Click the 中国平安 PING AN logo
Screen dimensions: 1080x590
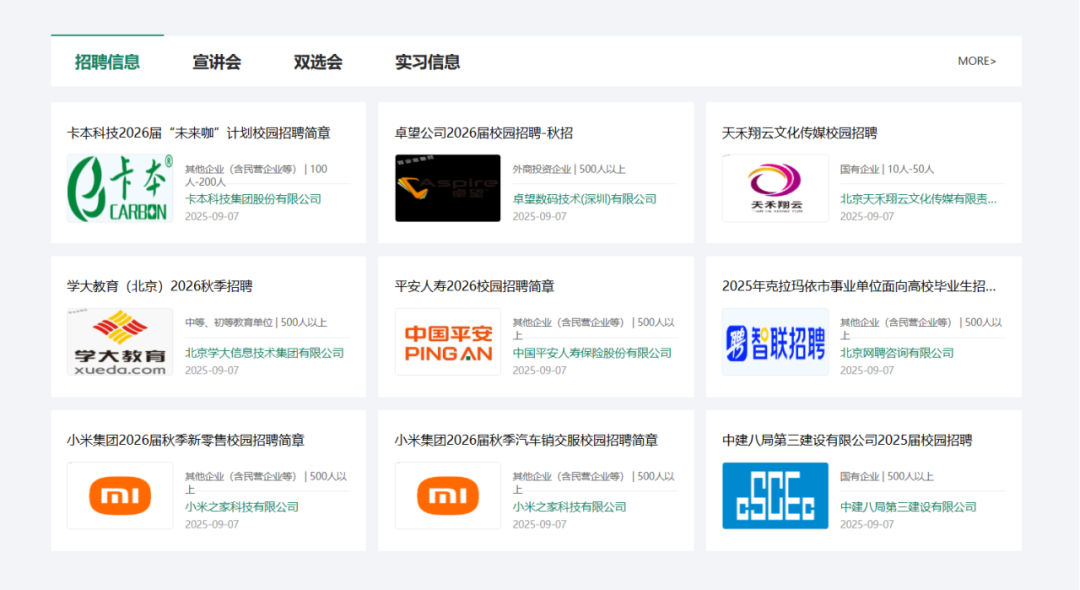click(x=447, y=342)
